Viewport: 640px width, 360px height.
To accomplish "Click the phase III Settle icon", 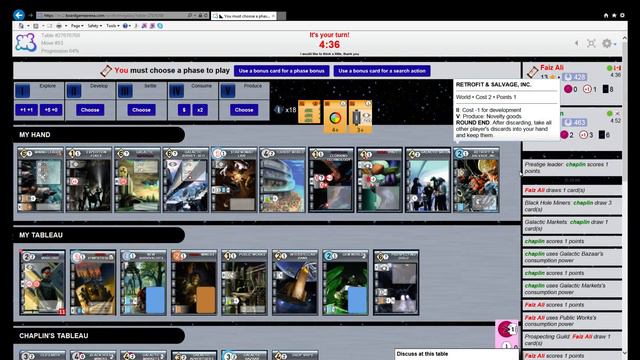I will tap(125, 90).
